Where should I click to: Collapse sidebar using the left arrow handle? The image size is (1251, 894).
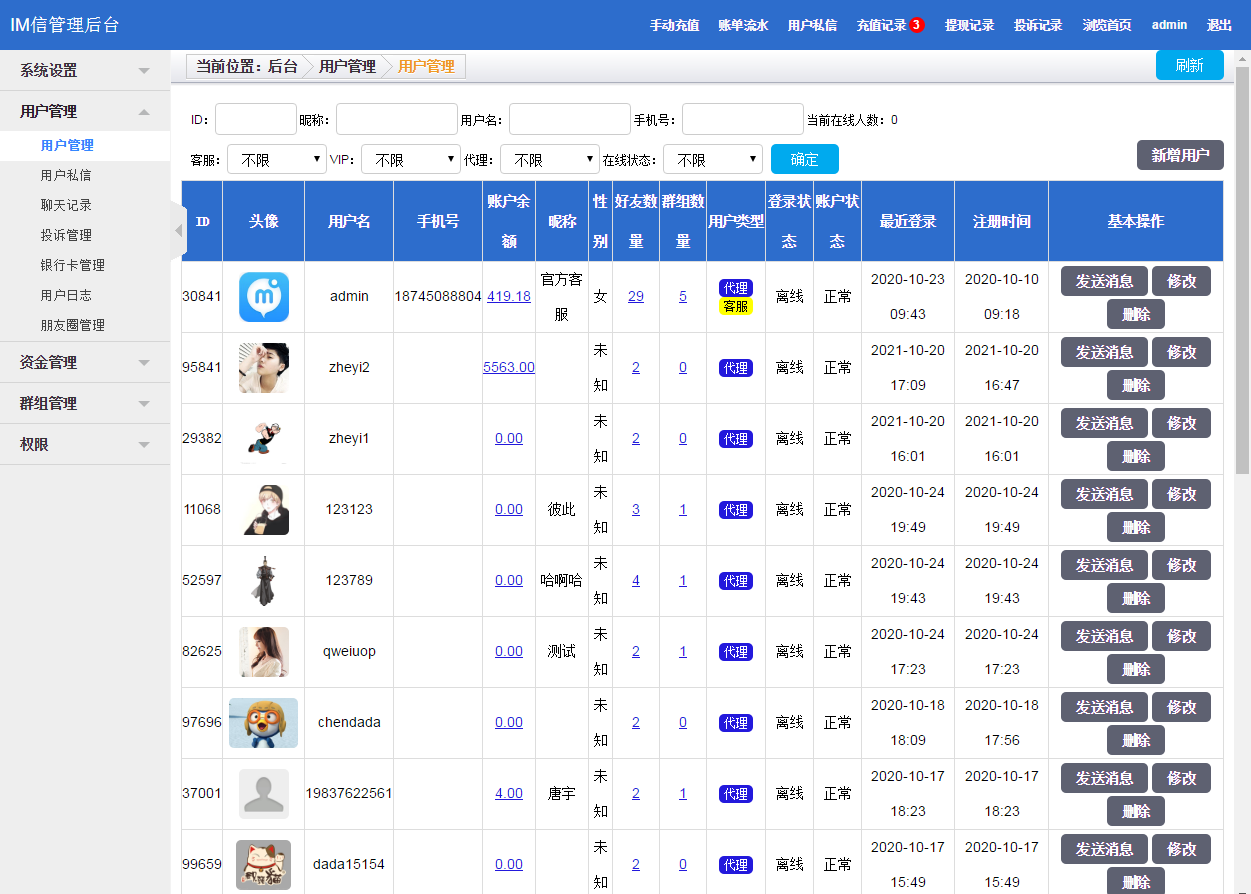pyautogui.click(x=179, y=230)
